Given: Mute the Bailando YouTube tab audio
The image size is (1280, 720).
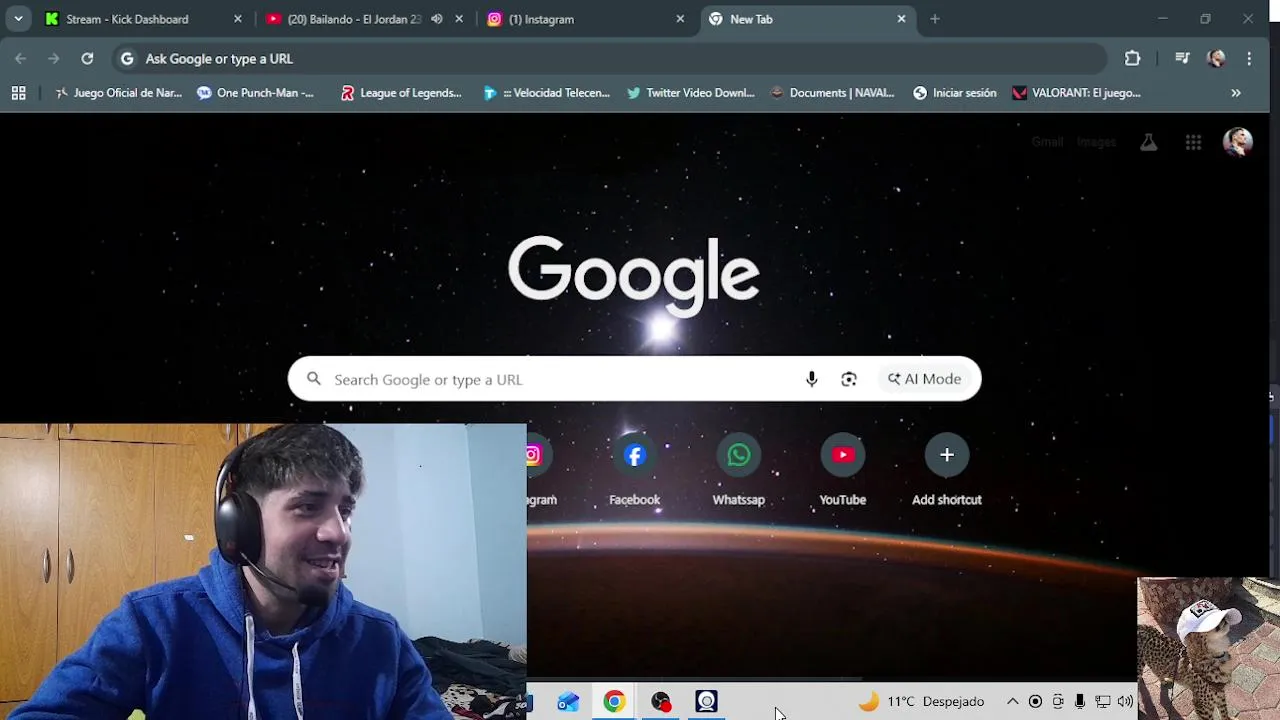Looking at the screenshot, I should (x=437, y=19).
